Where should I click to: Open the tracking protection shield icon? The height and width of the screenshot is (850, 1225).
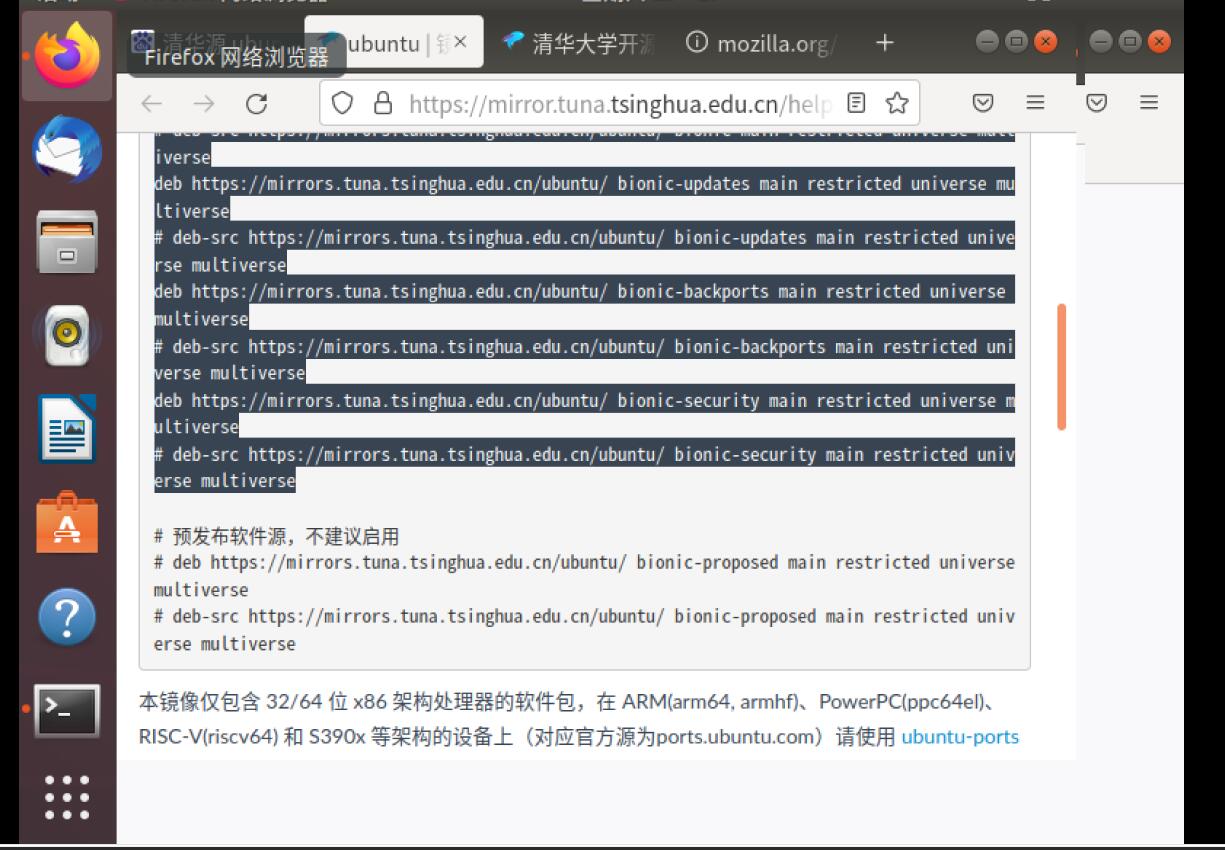point(342,103)
